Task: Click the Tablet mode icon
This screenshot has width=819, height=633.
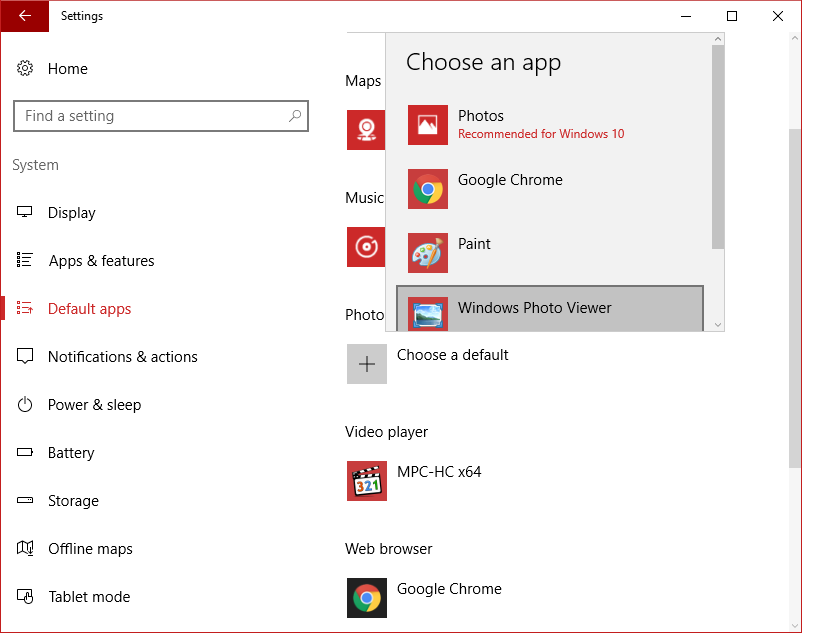Action: pos(25,596)
